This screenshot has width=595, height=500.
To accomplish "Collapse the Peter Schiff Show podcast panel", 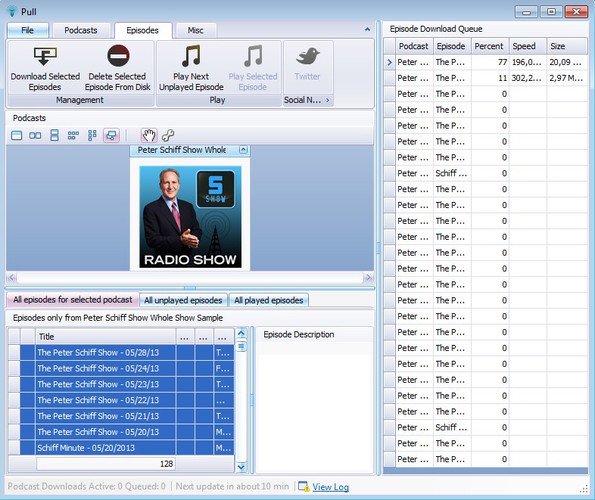I will [244, 150].
